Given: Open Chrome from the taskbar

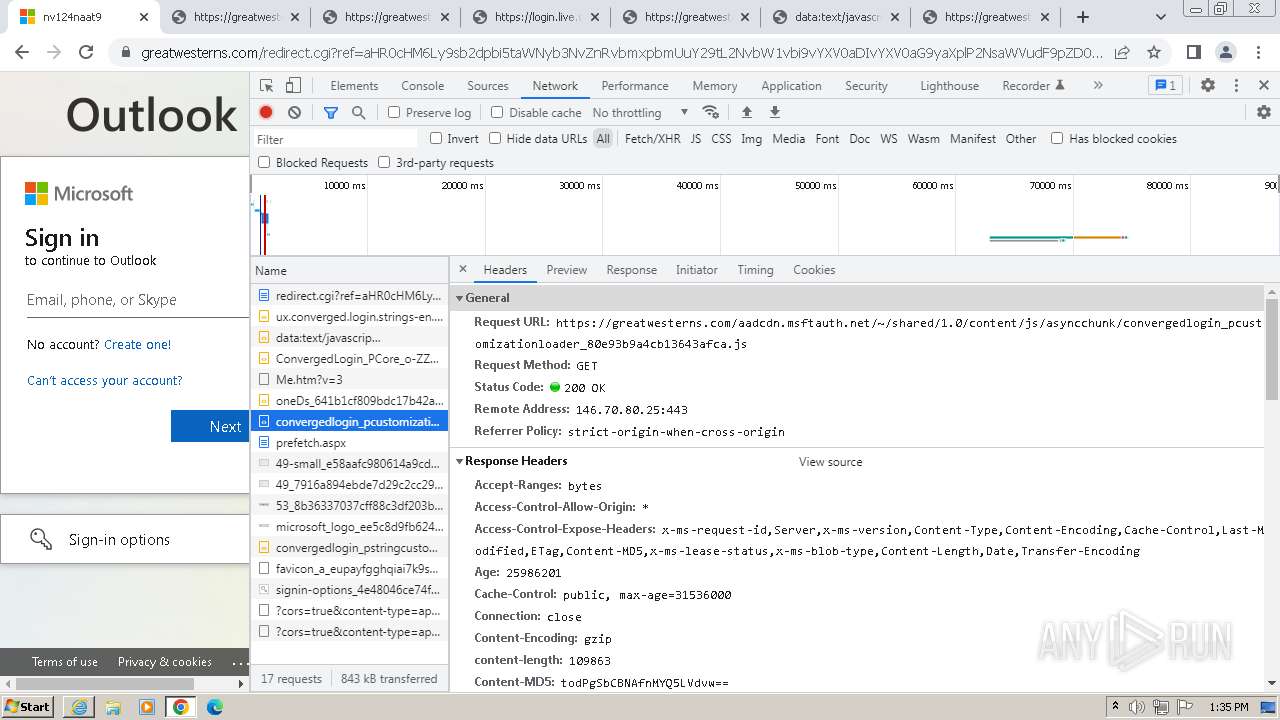Looking at the screenshot, I should point(181,707).
